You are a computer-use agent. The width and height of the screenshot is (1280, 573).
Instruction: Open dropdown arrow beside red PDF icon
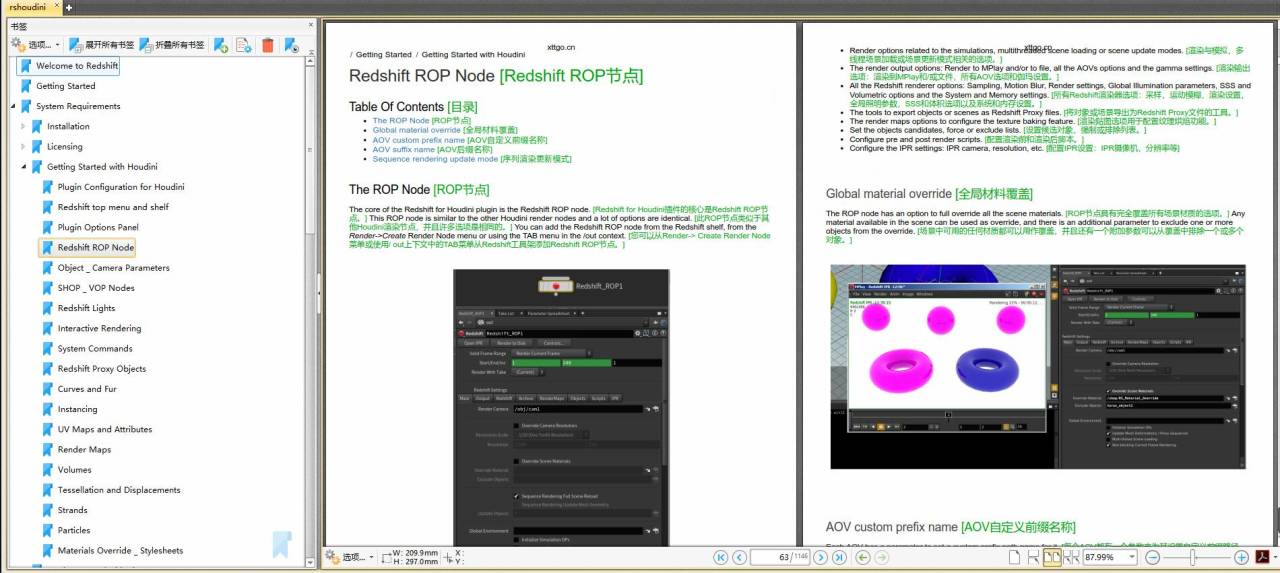click(x=1274, y=557)
